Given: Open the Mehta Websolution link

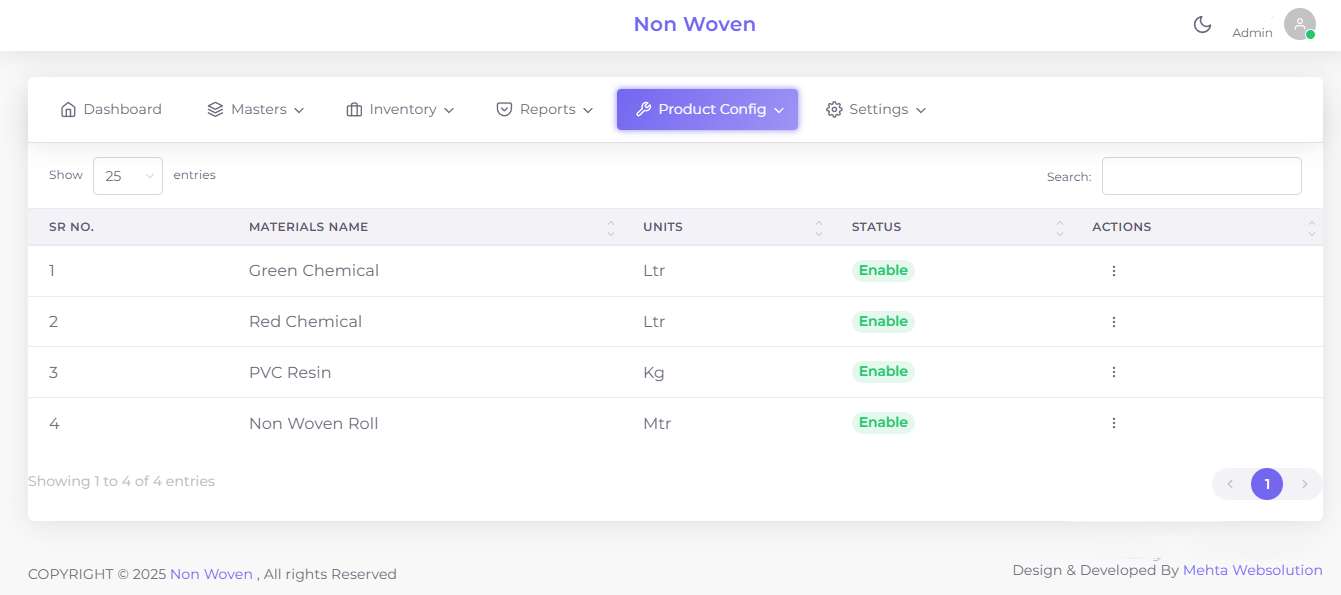Looking at the screenshot, I should tap(1252, 571).
